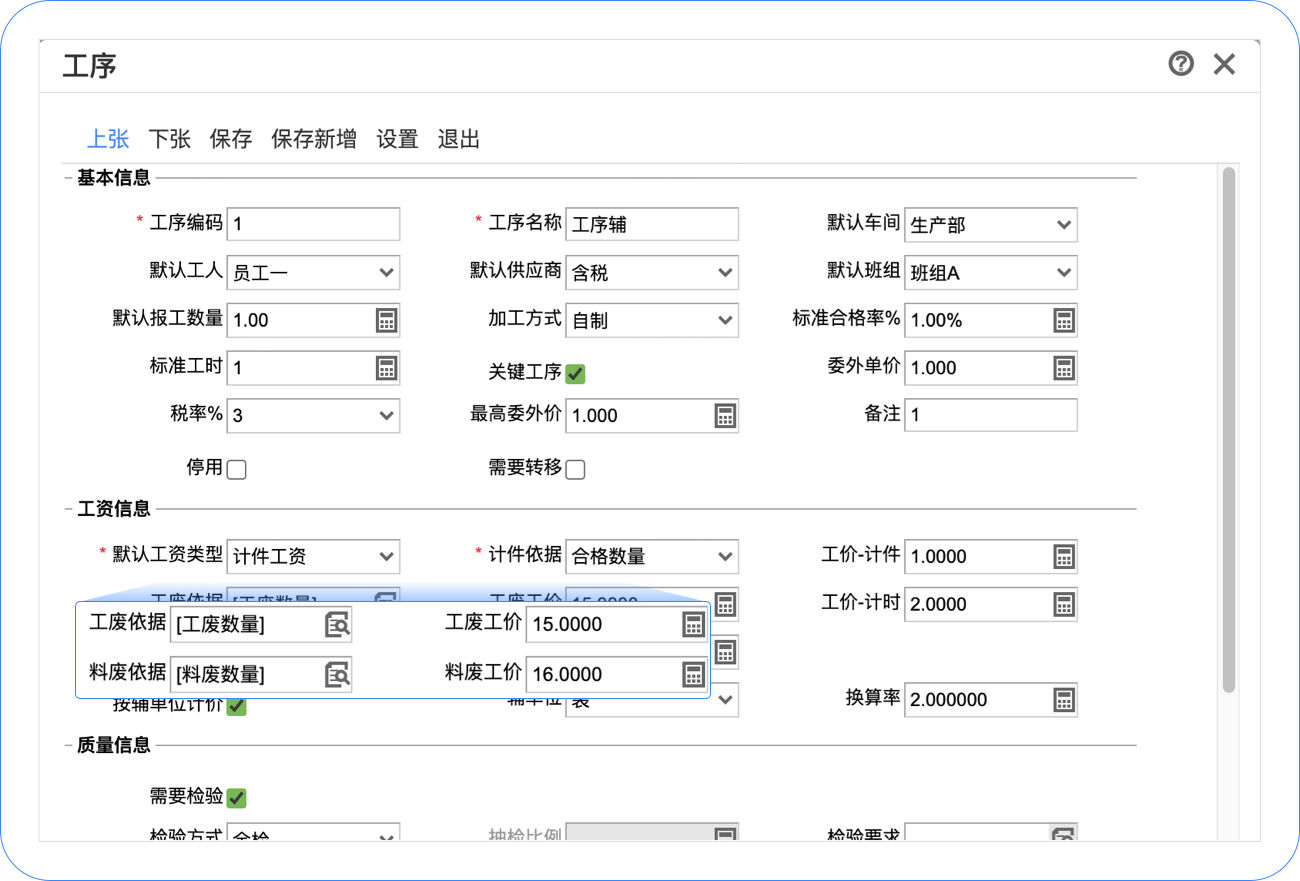This screenshot has width=1300, height=881.
Task: Uncheck the 关键工序 checkbox
Action: click(574, 373)
